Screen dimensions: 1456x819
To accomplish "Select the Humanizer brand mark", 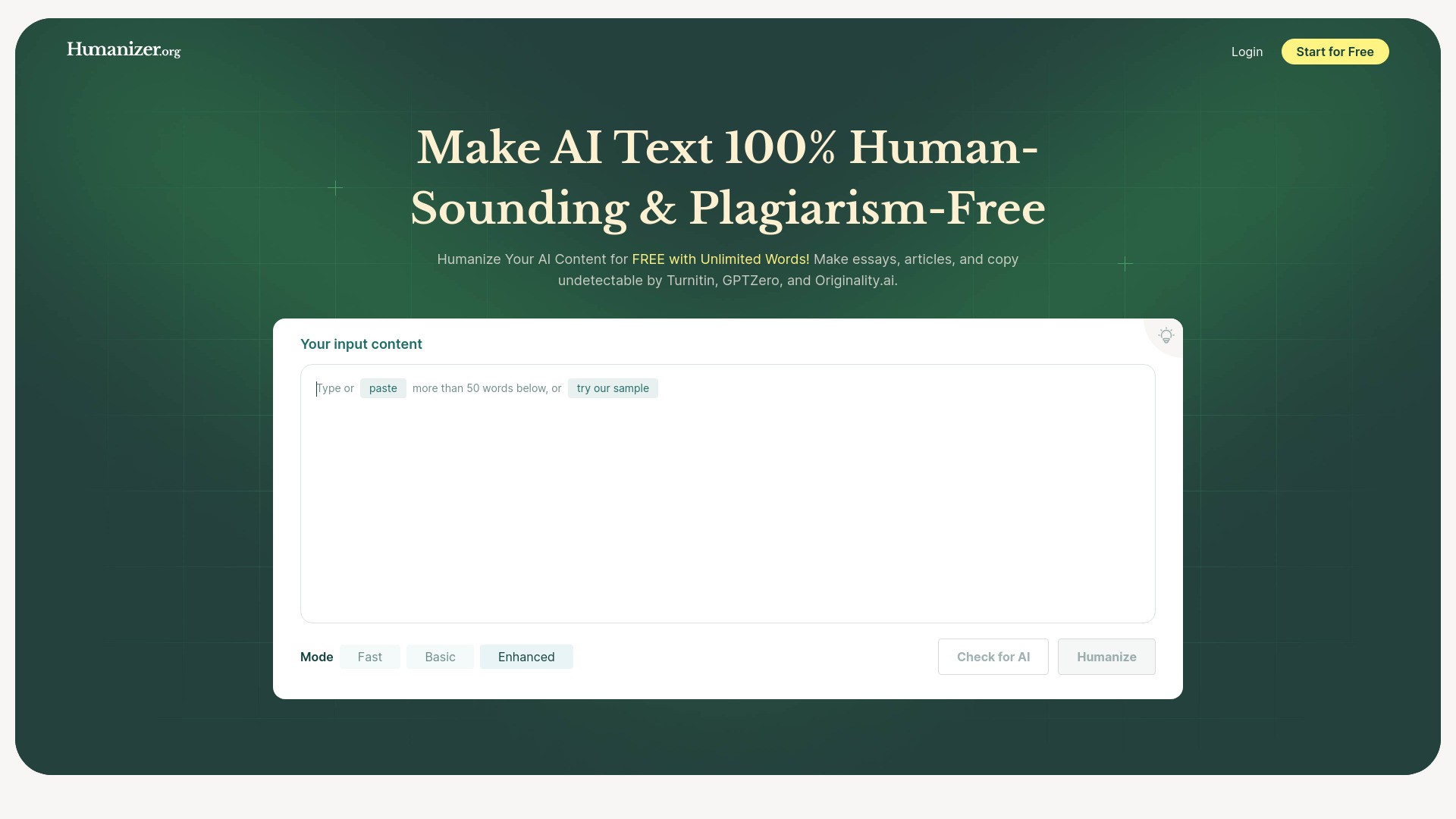I will (123, 49).
